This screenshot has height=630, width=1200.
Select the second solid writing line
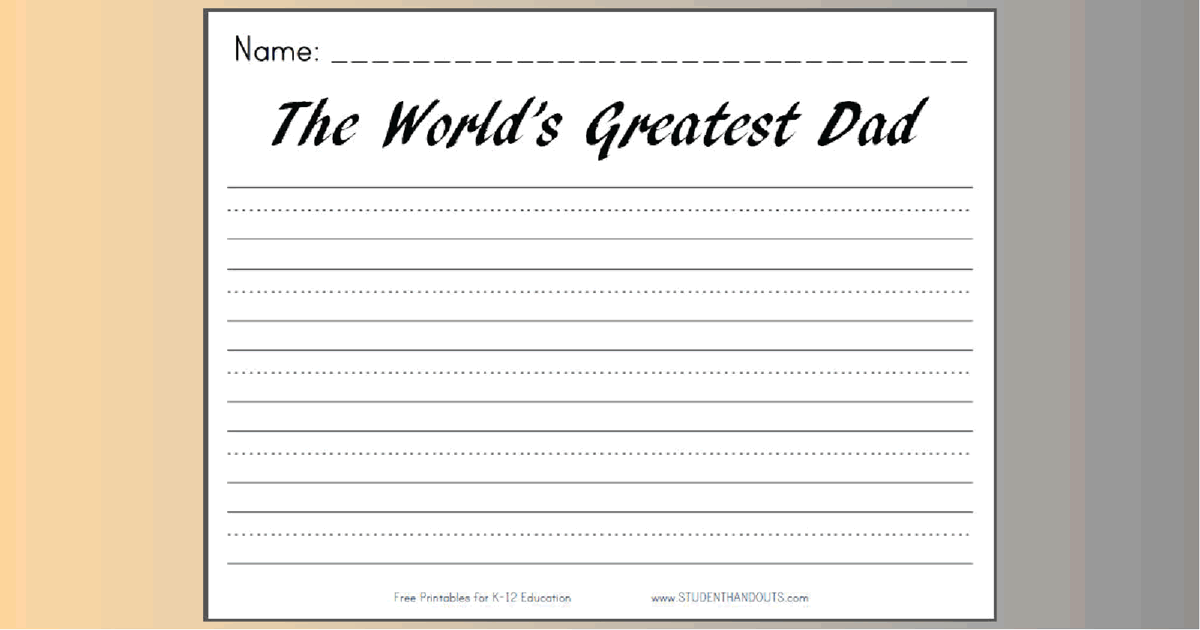click(x=600, y=268)
